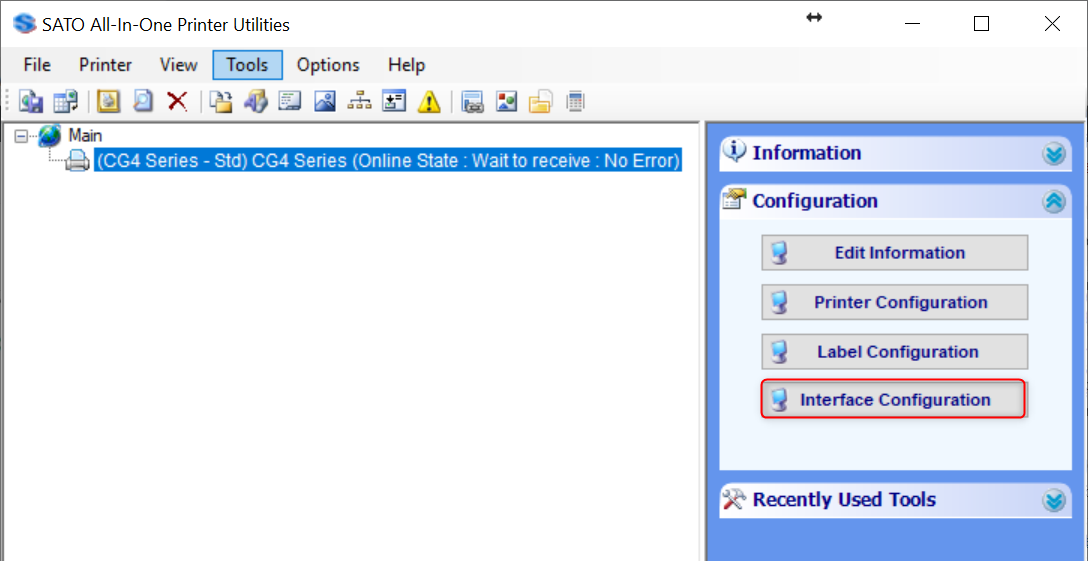Open the Tools menu
The height and width of the screenshot is (561, 1088).
click(247, 65)
